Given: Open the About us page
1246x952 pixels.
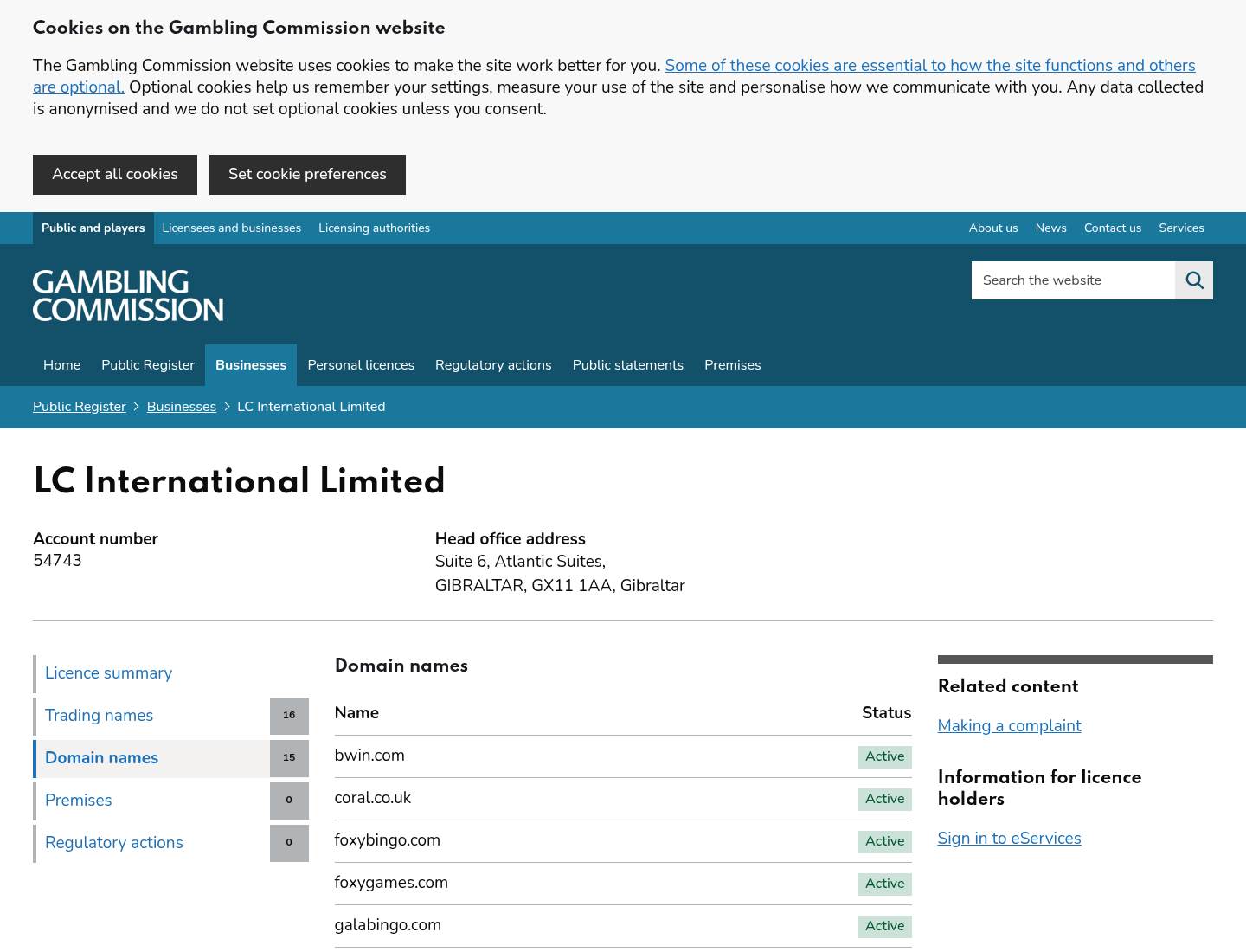Looking at the screenshot, I should (993, 228).
